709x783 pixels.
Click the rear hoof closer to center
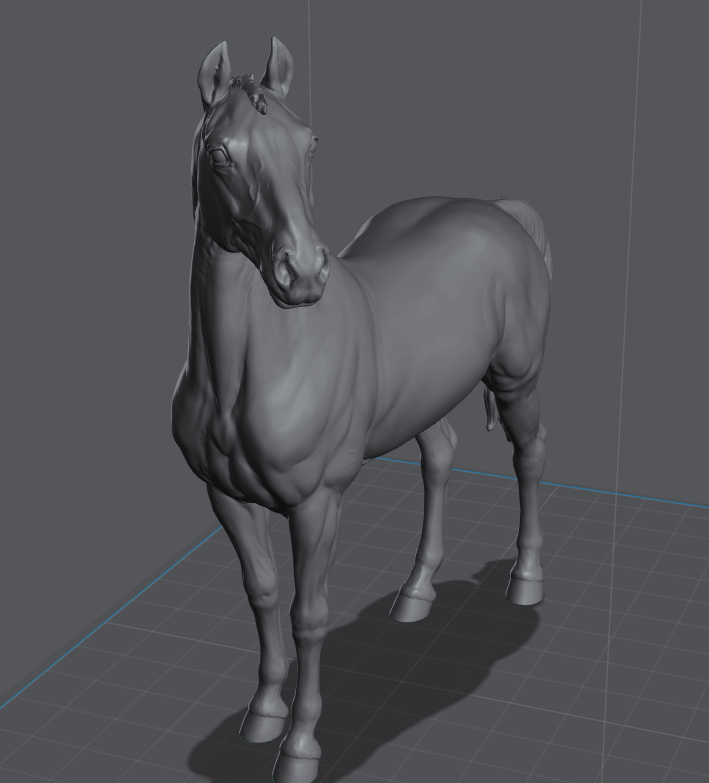pyautogui.click(x=413, y=603)
